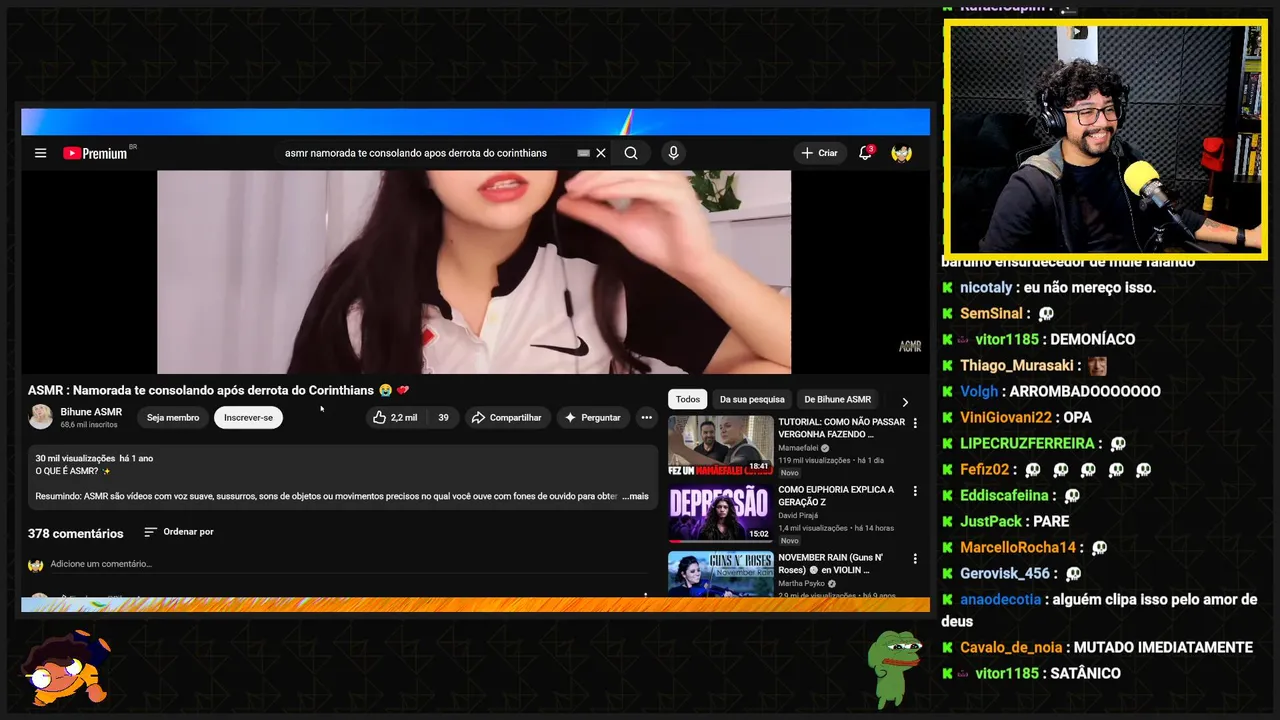The height and width of the screenshot is (720, 1280).
Task: Select the Todos filter chip
Action: click(x=688, y=399)
